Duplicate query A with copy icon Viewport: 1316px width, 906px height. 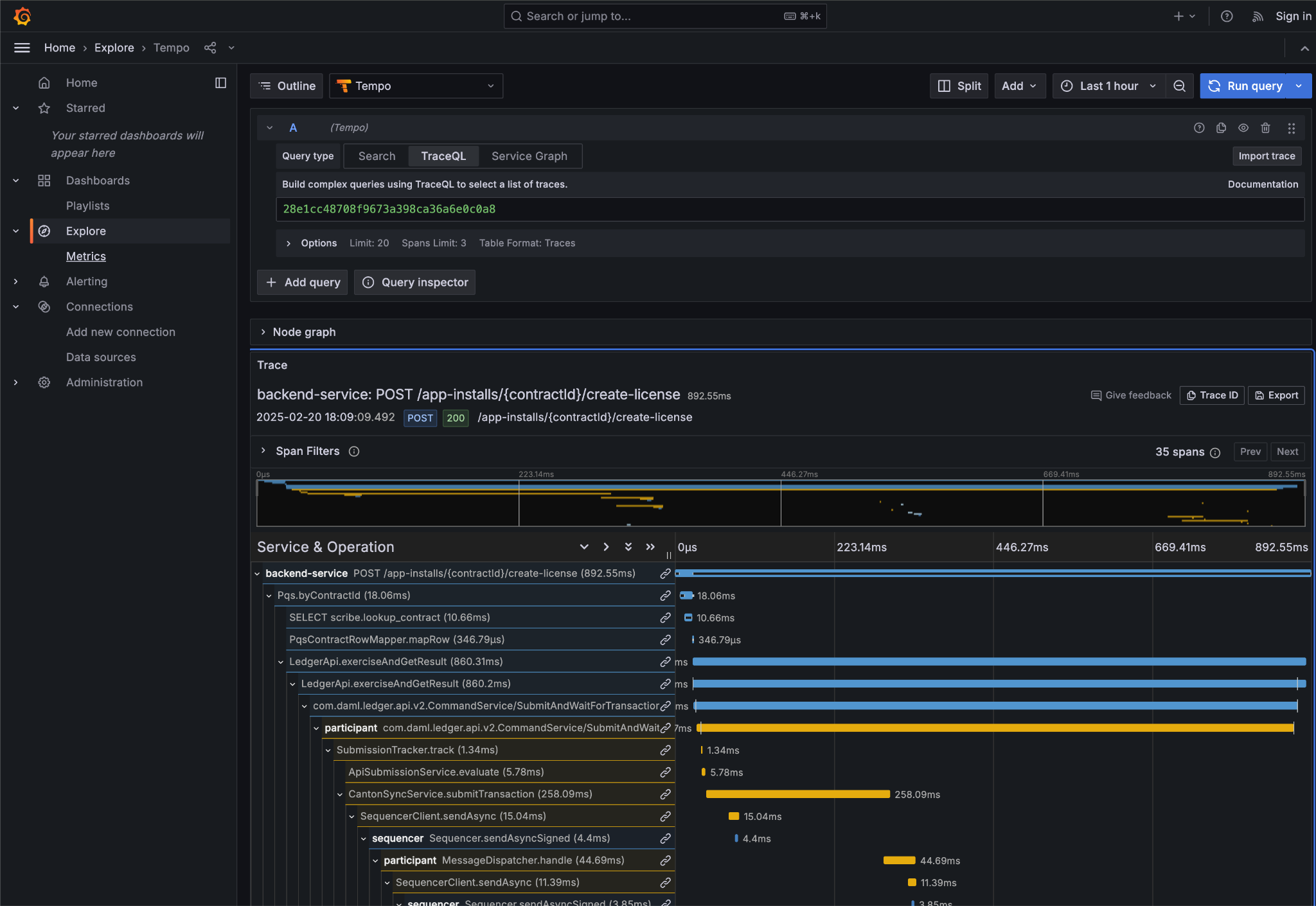click(x=1221, y=128)
